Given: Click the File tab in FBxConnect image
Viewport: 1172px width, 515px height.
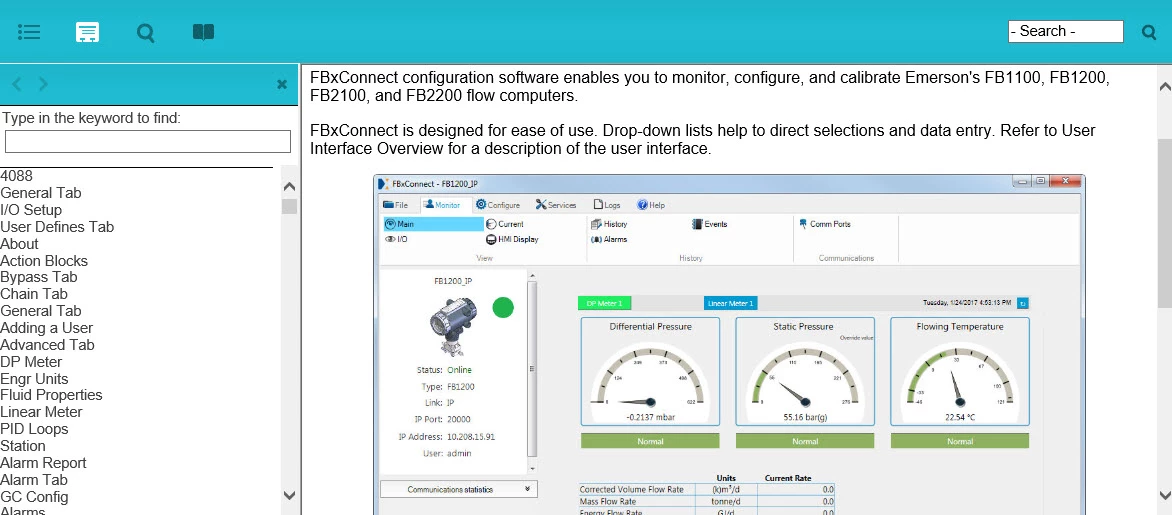Looking at the screenshot, I should [x=395, y=205].
